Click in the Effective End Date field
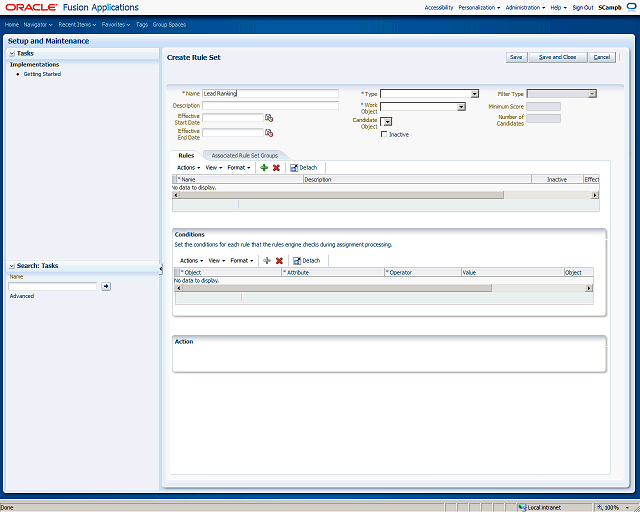The image size is (640, 512). (233, 133)
